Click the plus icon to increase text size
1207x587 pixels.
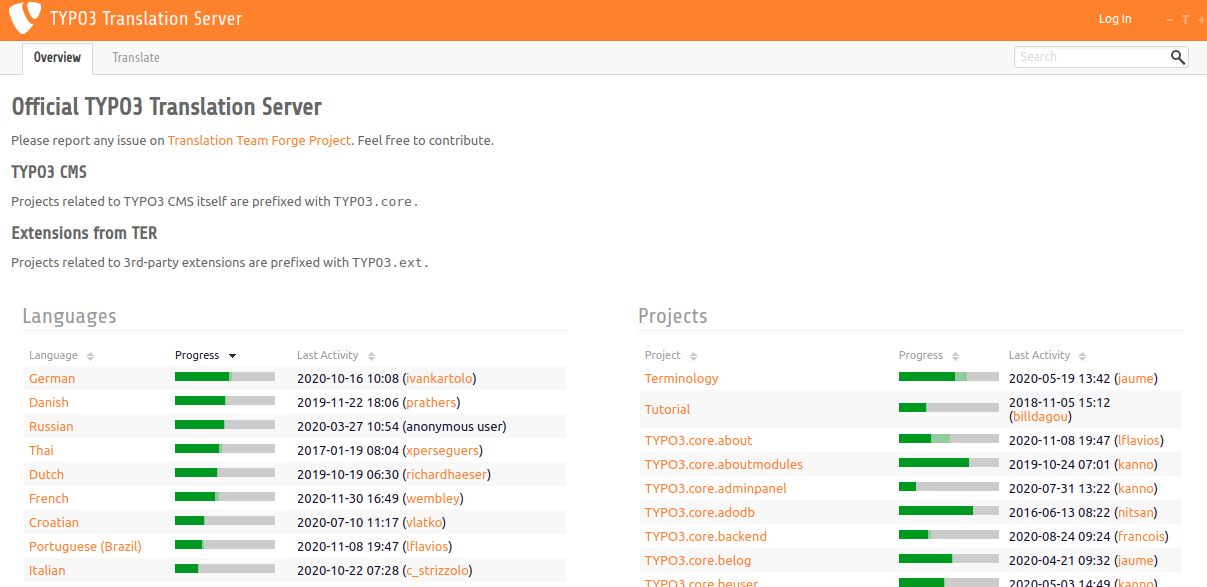pyautogui.click(x=1200, y=19)
